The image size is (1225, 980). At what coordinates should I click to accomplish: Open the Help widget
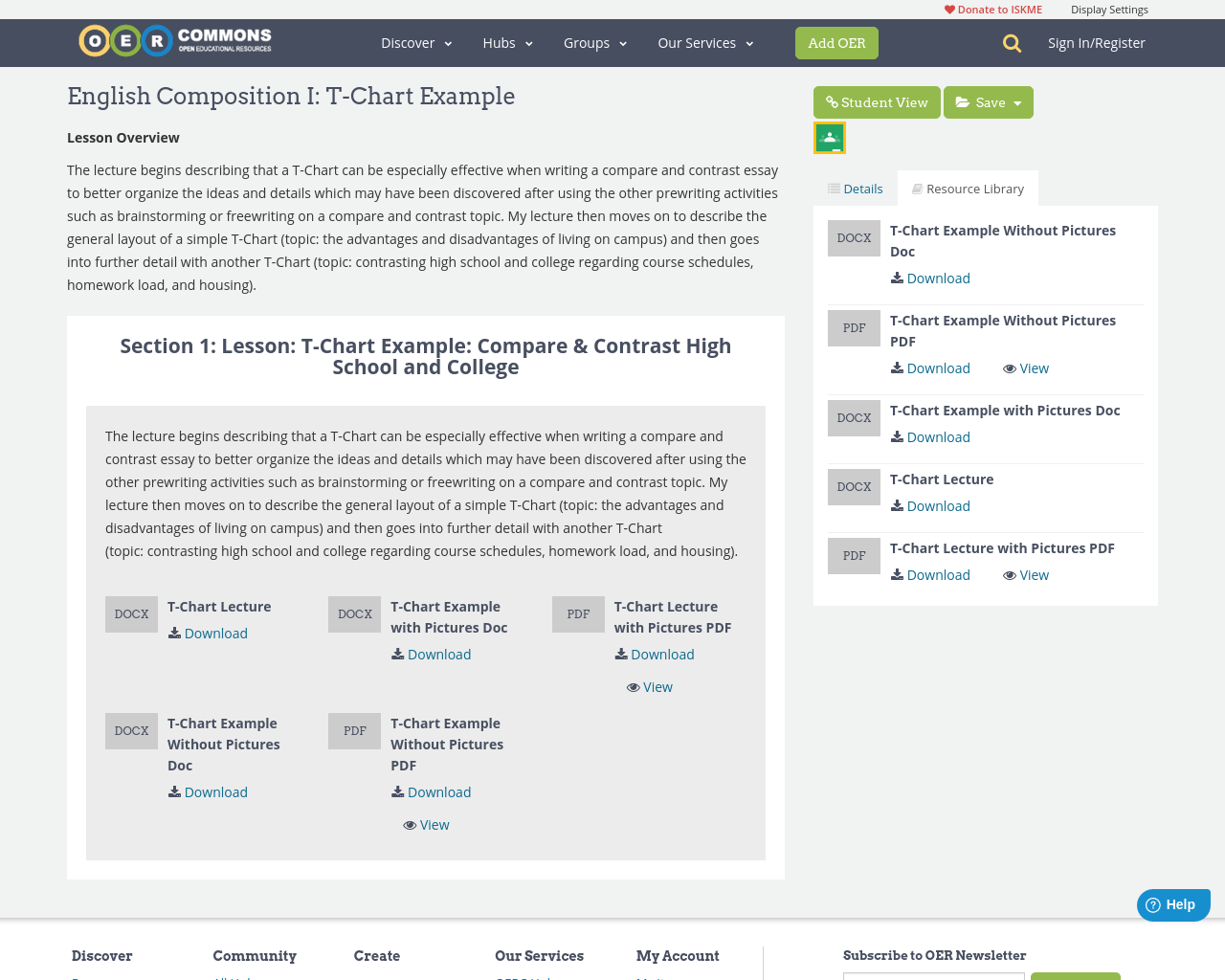click(x=1172, y=902)
